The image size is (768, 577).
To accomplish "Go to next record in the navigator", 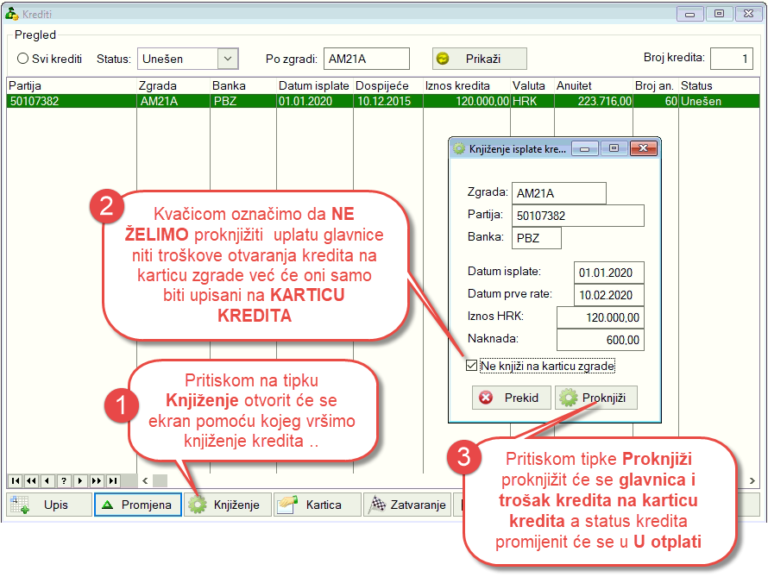I will pyautogui.click(x=80, y=481).
